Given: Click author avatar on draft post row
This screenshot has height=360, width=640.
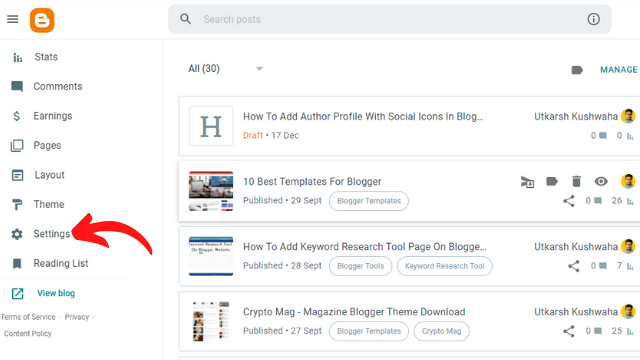Looking at the screenshot, I should click(628, 116).
